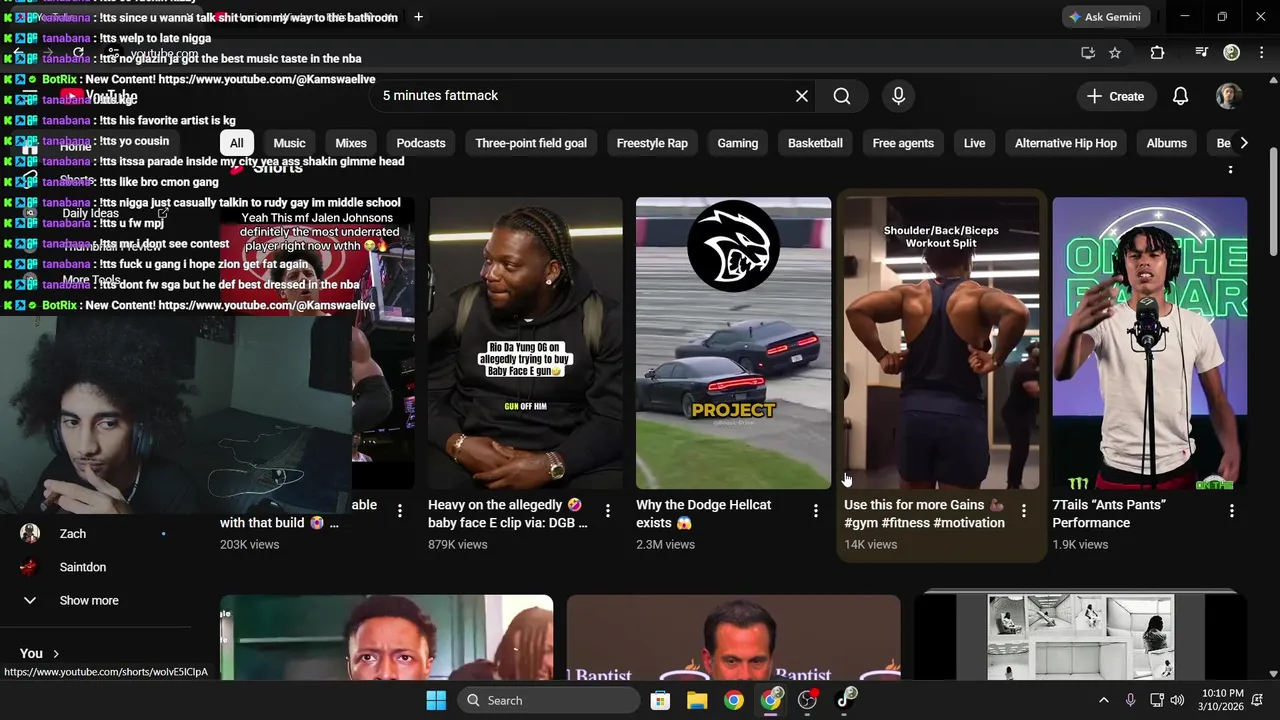
Task: Select the Live filter chip
Action: pyautogui.click(x=975, y=143)
